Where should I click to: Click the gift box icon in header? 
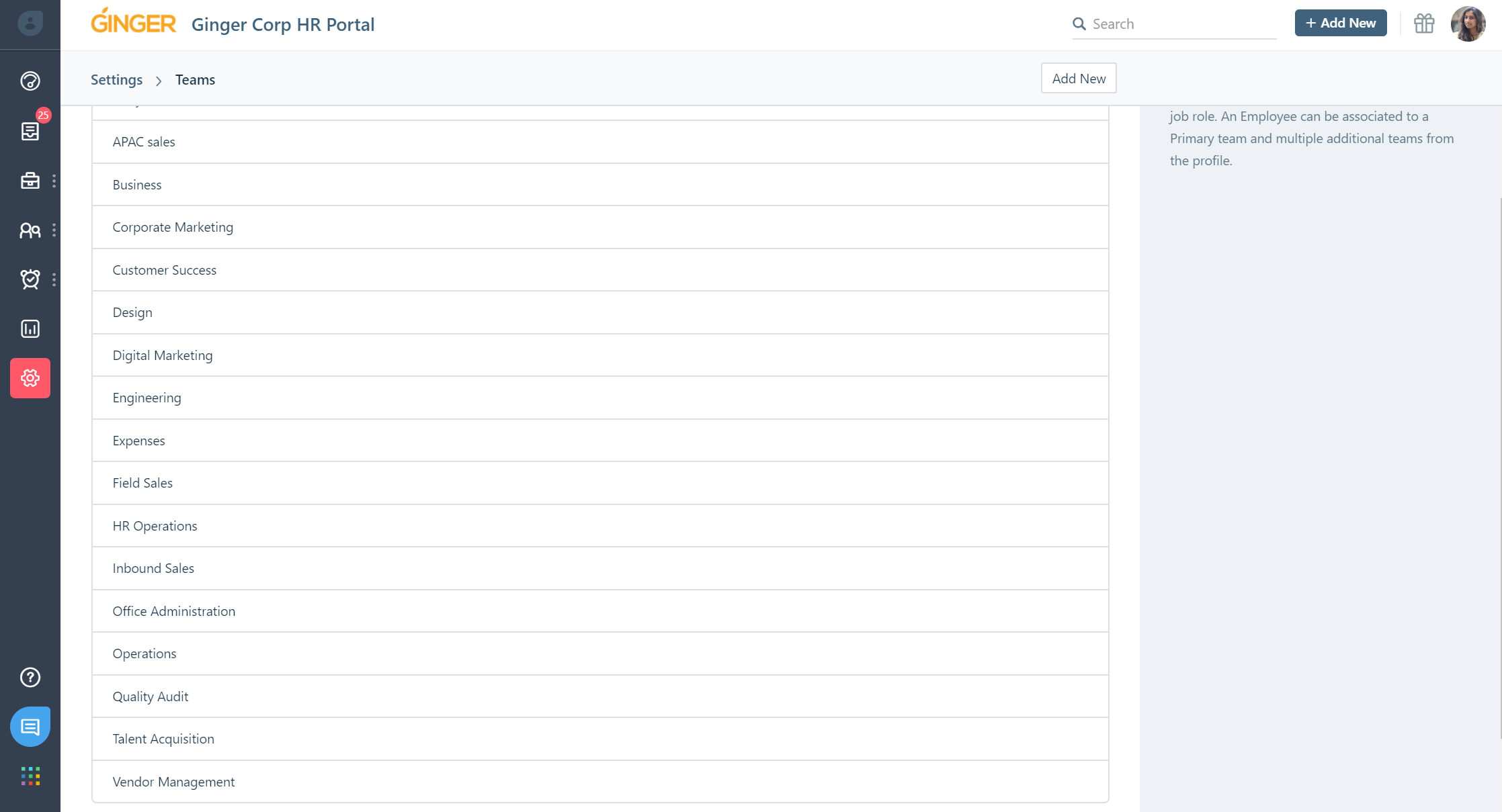coord(1424,24)
